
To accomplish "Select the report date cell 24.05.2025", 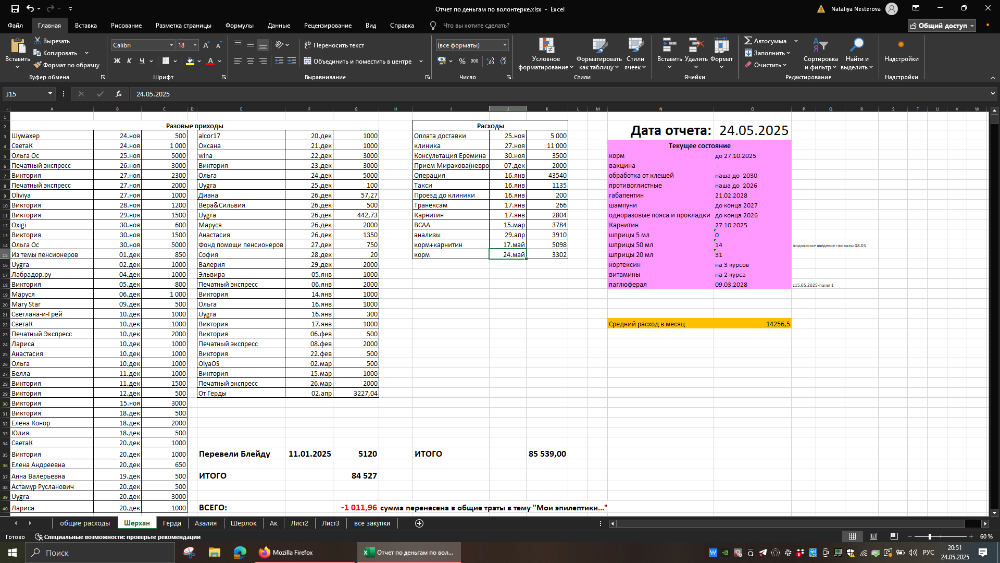I will pyautogui.click(x=754, y=130).
